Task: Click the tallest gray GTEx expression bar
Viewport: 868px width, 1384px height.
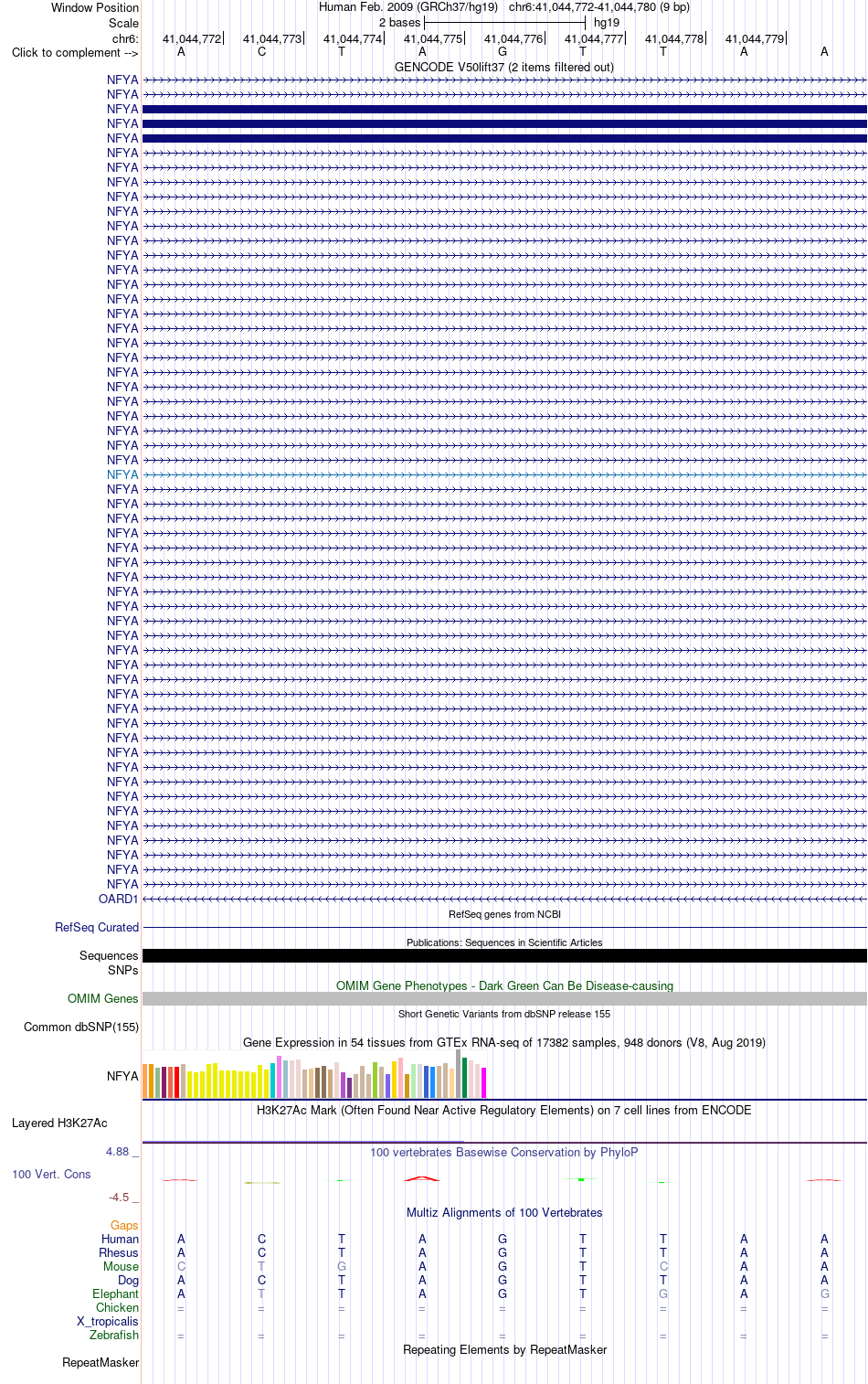Action: point(459,1073)
